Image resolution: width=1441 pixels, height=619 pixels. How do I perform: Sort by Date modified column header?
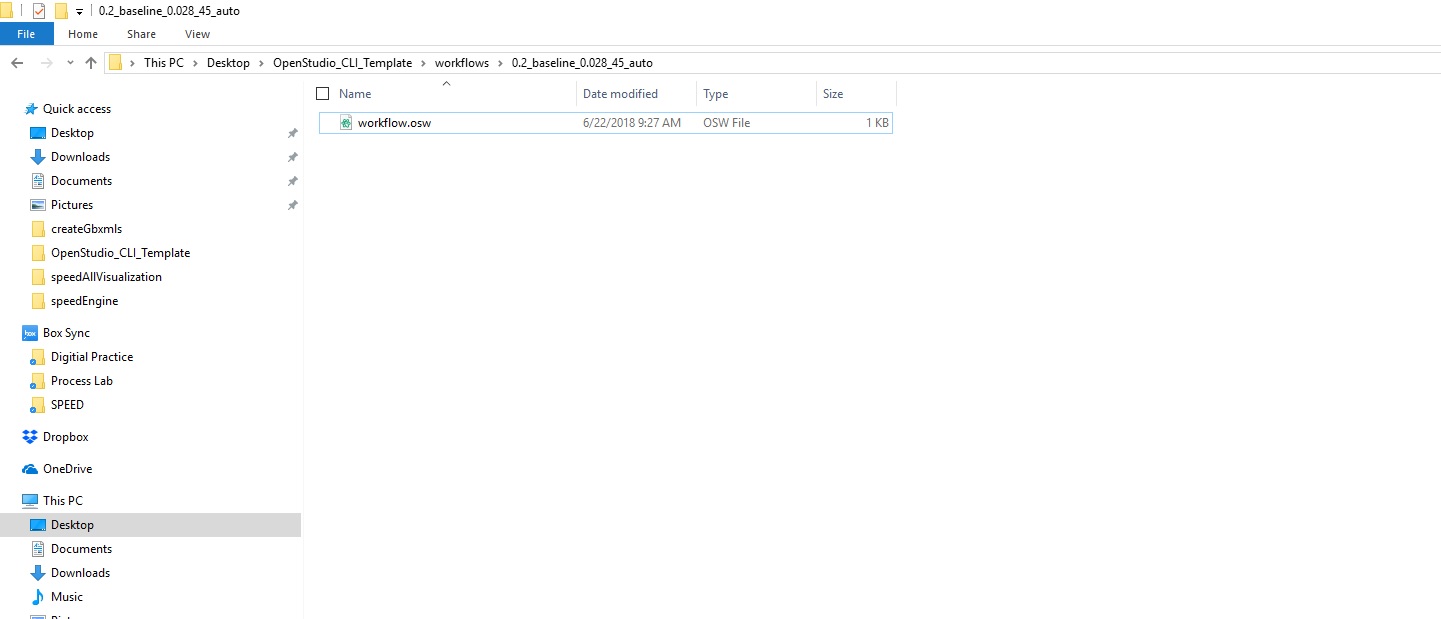pos(620,94)
